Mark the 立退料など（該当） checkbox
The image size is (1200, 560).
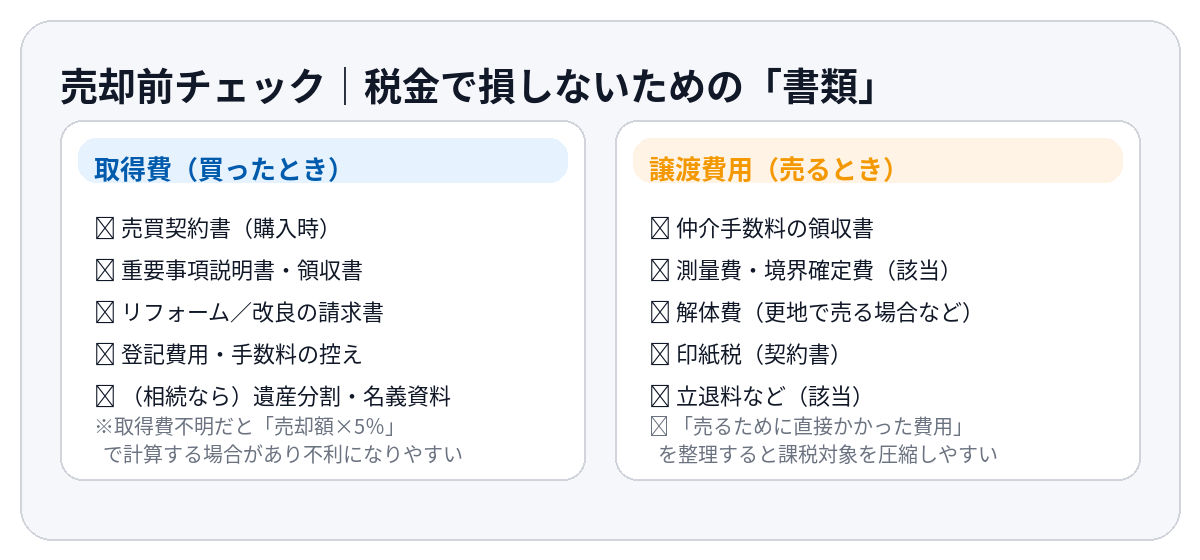click(659, 396)
